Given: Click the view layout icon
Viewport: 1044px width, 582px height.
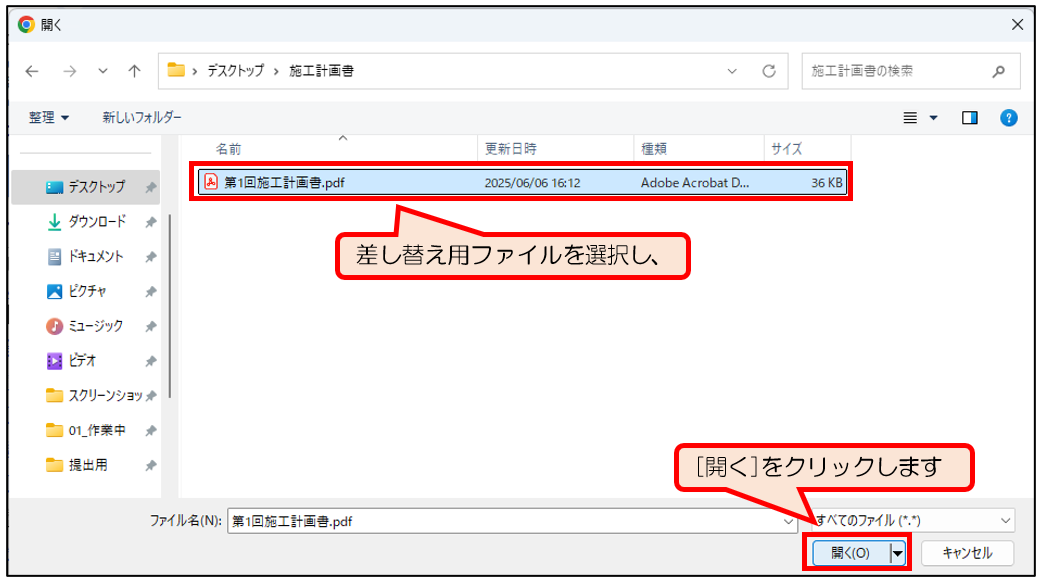Looking at the screenshot, I should click(x=911, y=118).
